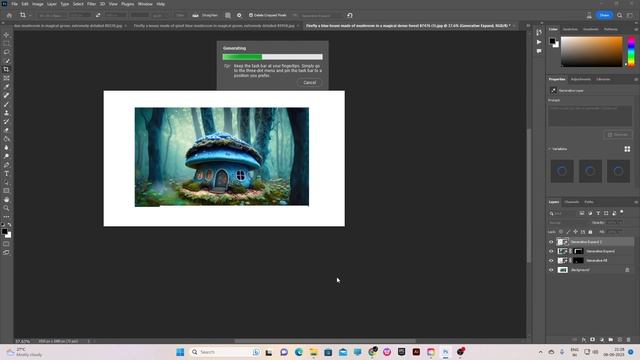The height and width of the screenshot is (360, 640).
Task: Select the Zoom tool
Action: click(6, 208)
